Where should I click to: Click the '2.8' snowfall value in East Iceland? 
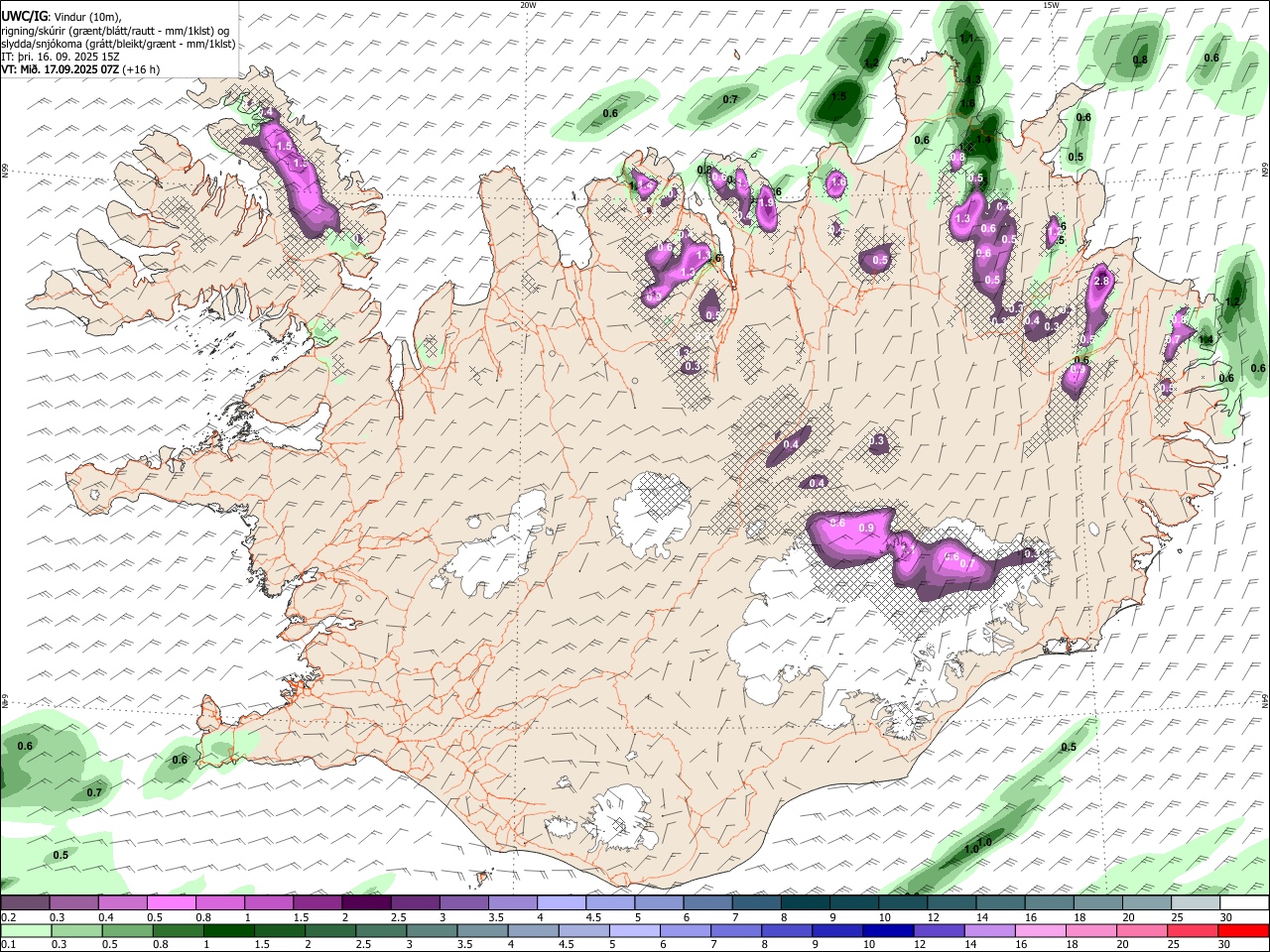(x=1100, y=282)
